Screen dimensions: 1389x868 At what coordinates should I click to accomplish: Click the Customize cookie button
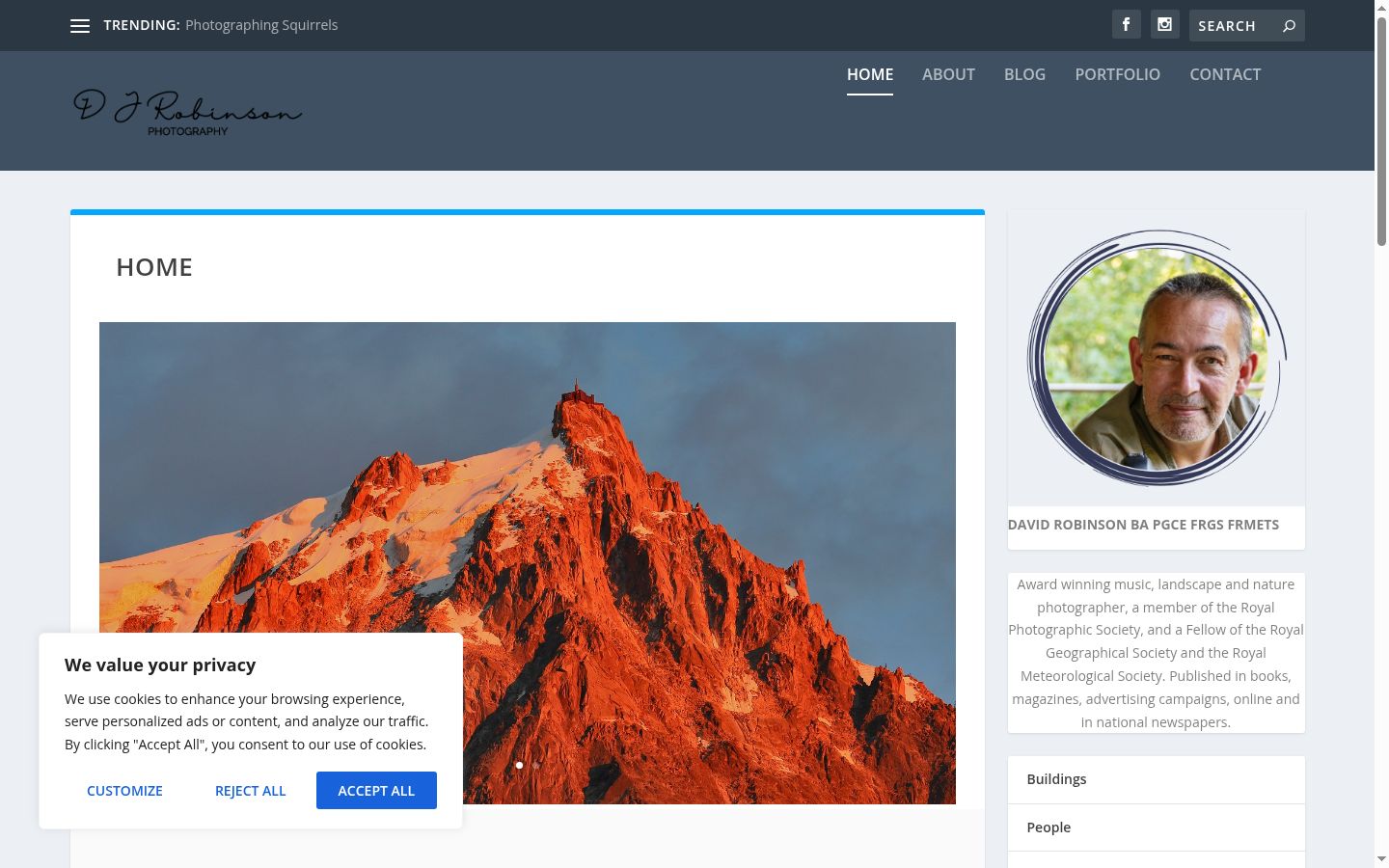point(124,791)
